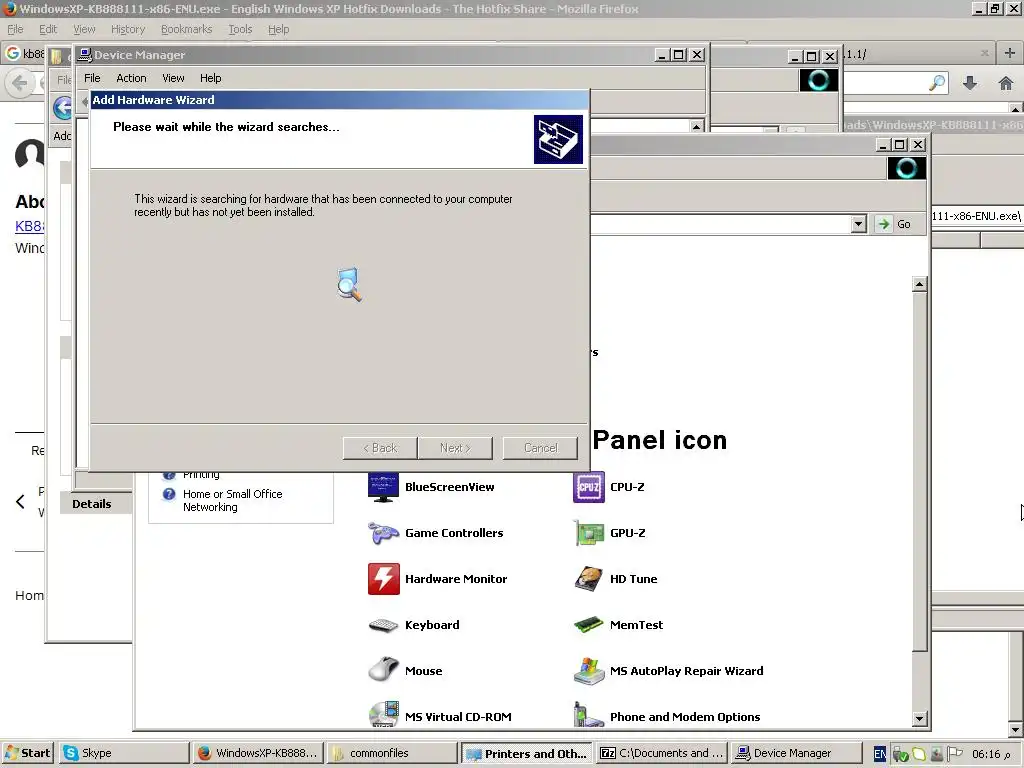This screenshot has height=768, width=1024.
Task: Click Firefox downloads arrow icon
Action: point(970,83)
